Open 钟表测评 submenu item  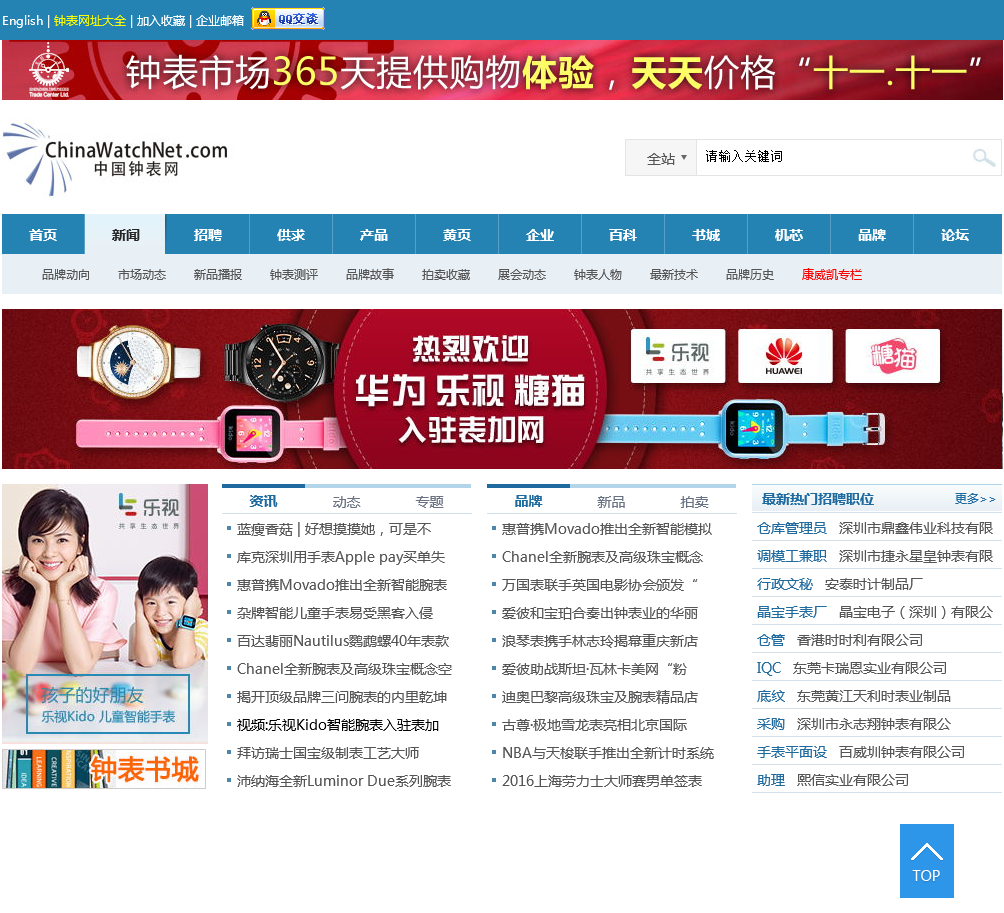coord(294,275)
